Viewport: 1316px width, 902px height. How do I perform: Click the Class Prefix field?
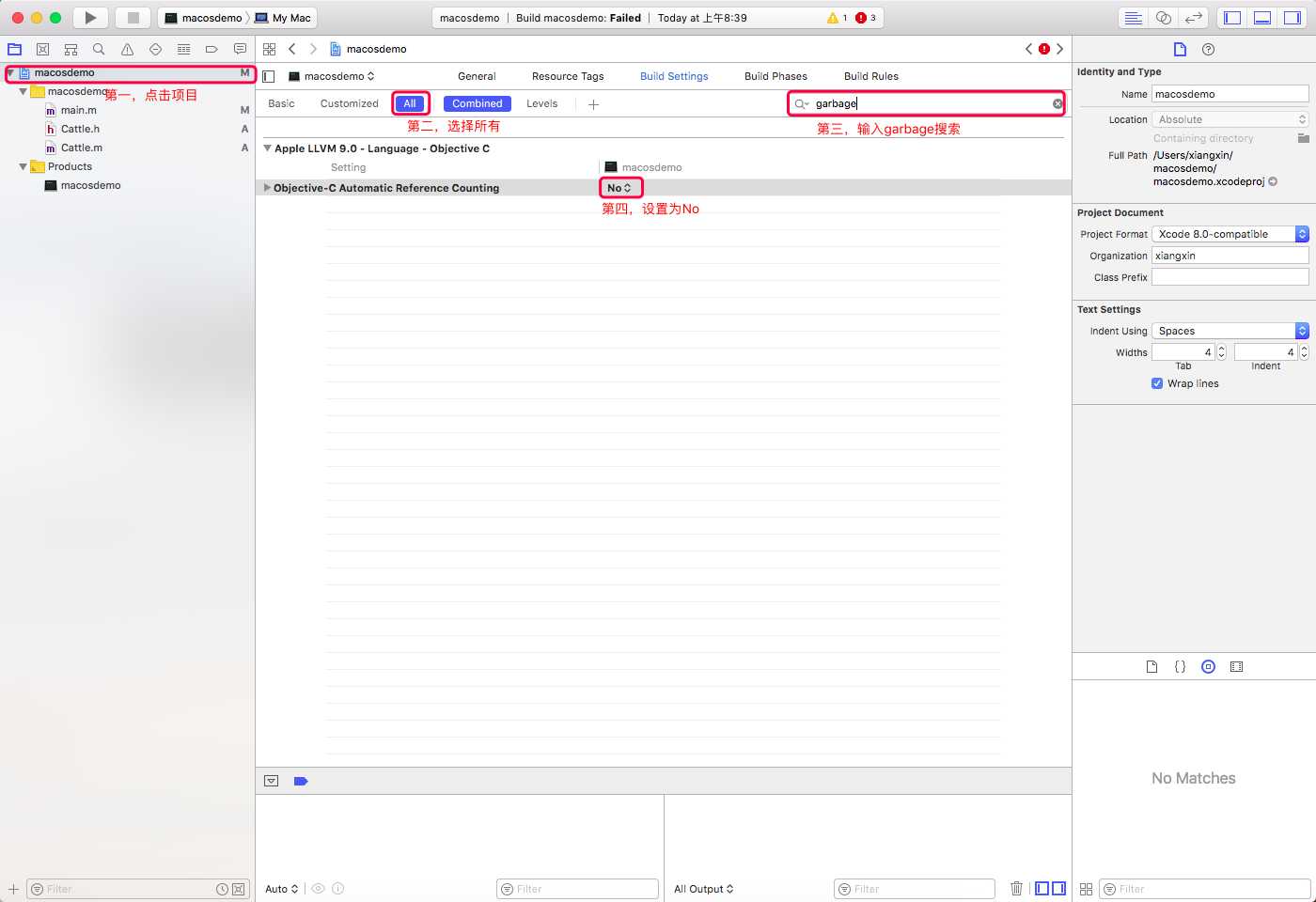tap(1230, 277)
